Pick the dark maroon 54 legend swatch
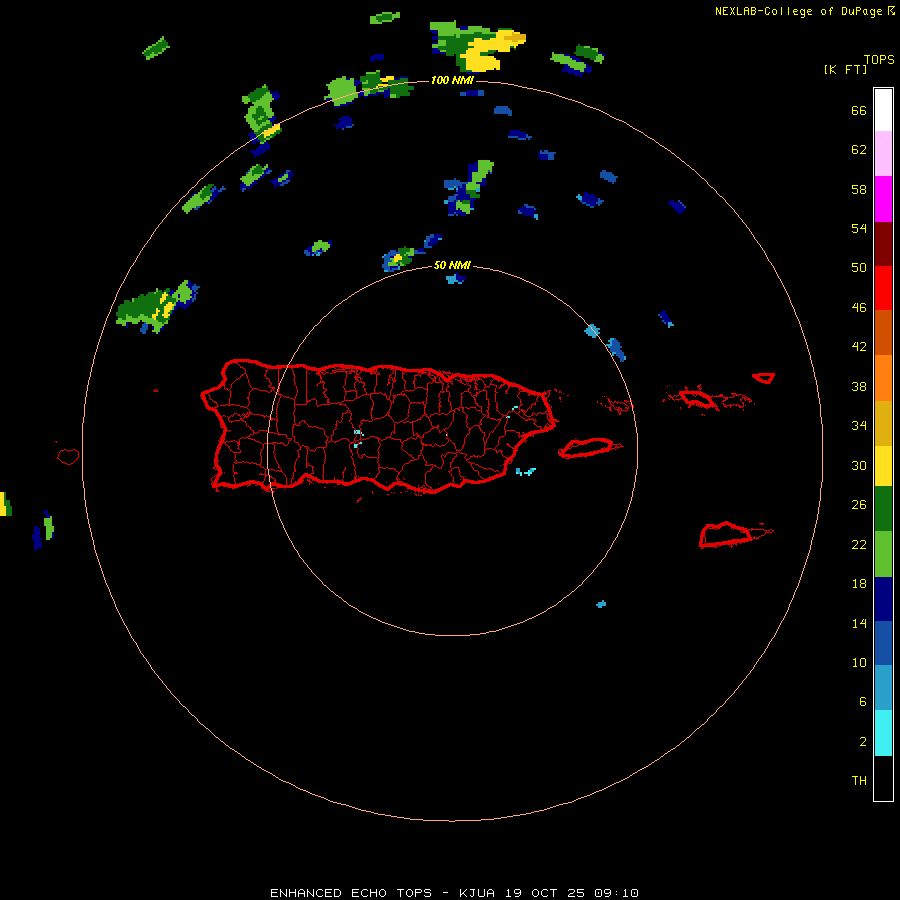Image resolution: width=900 pixels, height=900 pixels. tap(883, 244)
